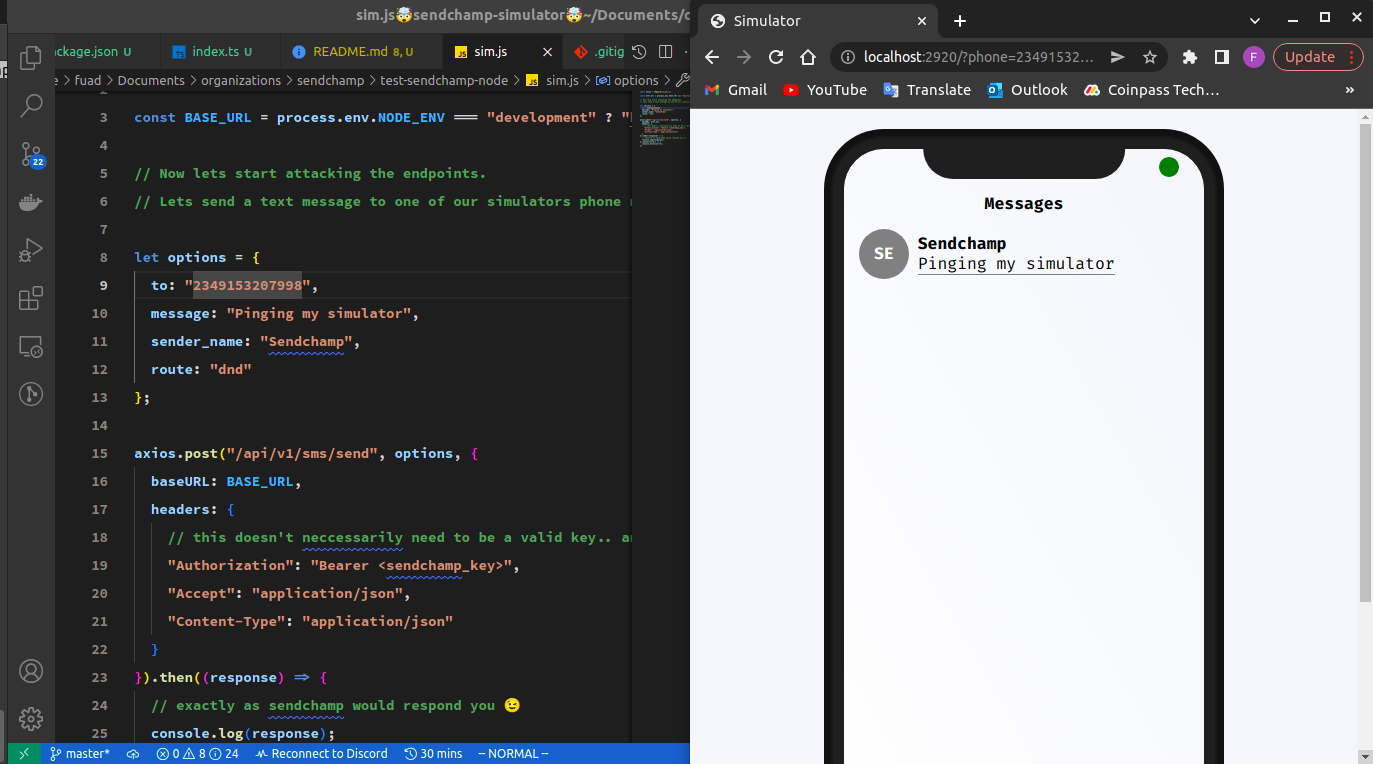Open Chrome extensions puzzle icon
Screen dimensions: 1373x764
pos(1189,57)
